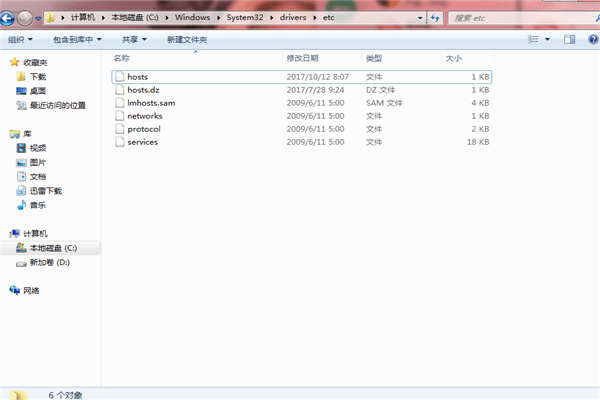Toggle the preview pane icon
This screenshot has height=400, width=600.
pos(569,39)
